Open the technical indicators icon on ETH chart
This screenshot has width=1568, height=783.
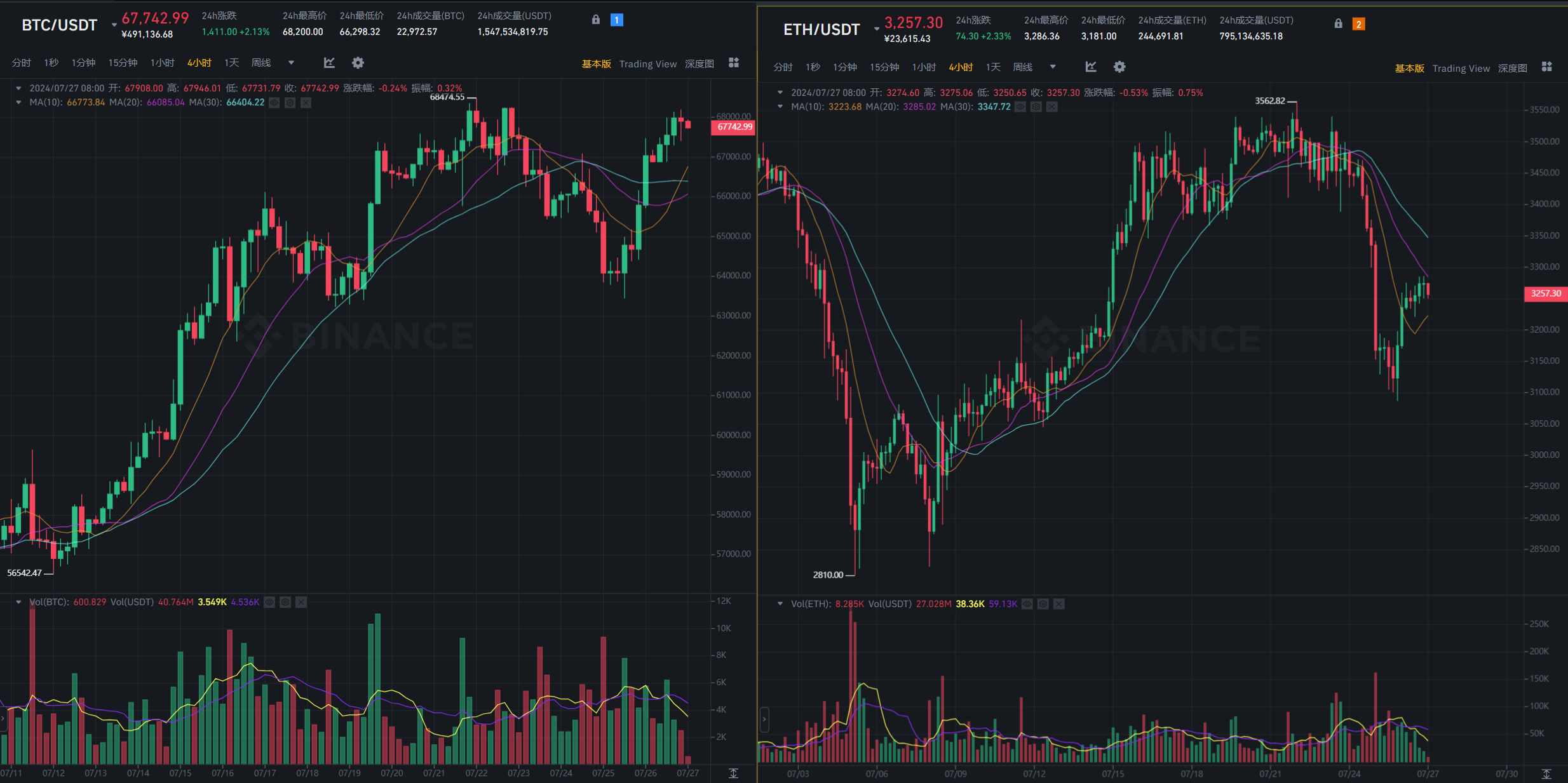click(x=1091, y=67)
